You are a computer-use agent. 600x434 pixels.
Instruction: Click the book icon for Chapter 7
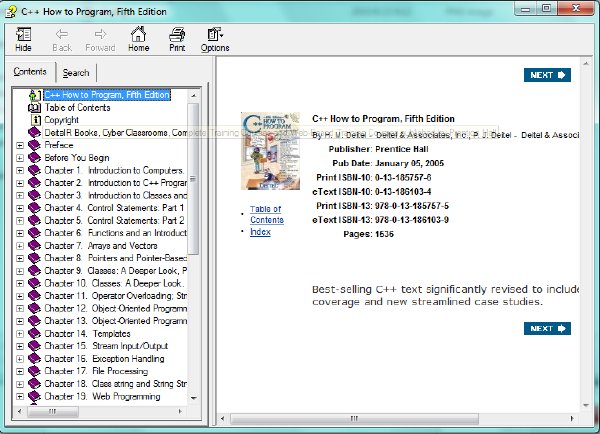[x=34, y=245]
